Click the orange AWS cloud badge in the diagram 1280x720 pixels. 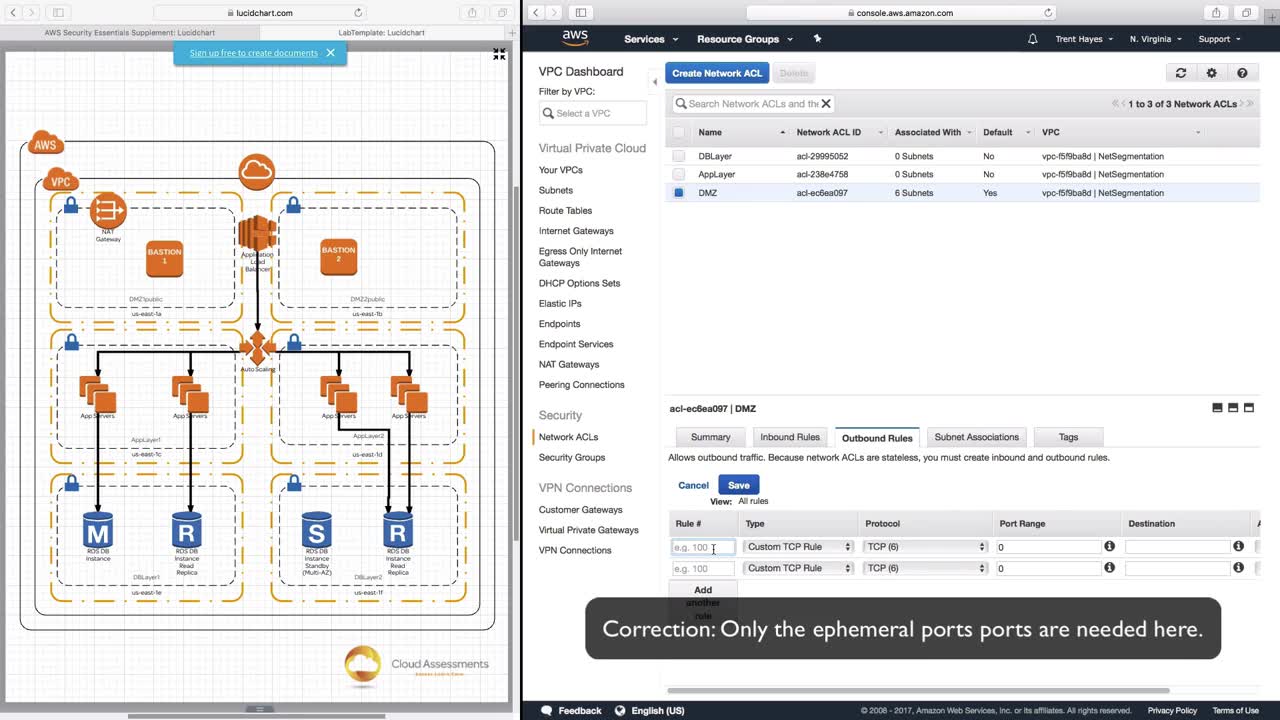click(x=46, y=144)
